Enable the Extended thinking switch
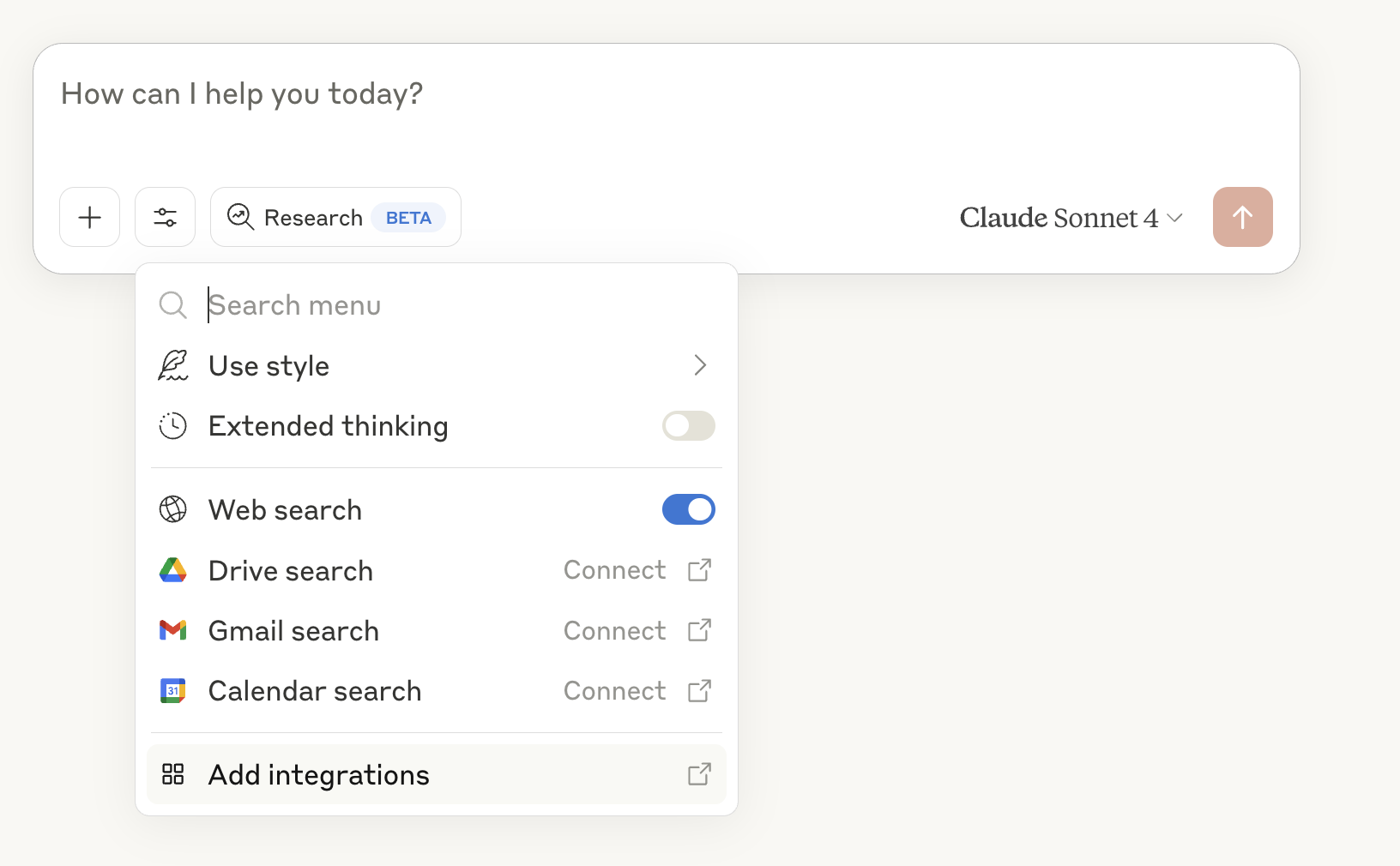The width and height of the screenshot is (1400, 866). click(x=688, y=426)
